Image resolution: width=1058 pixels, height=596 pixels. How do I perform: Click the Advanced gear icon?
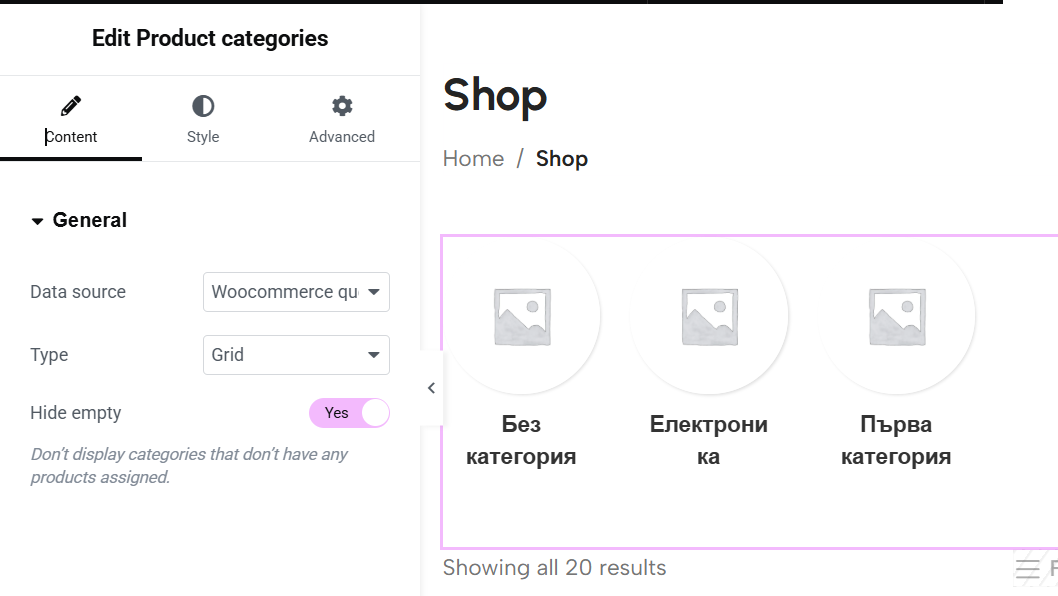(342, 106)
